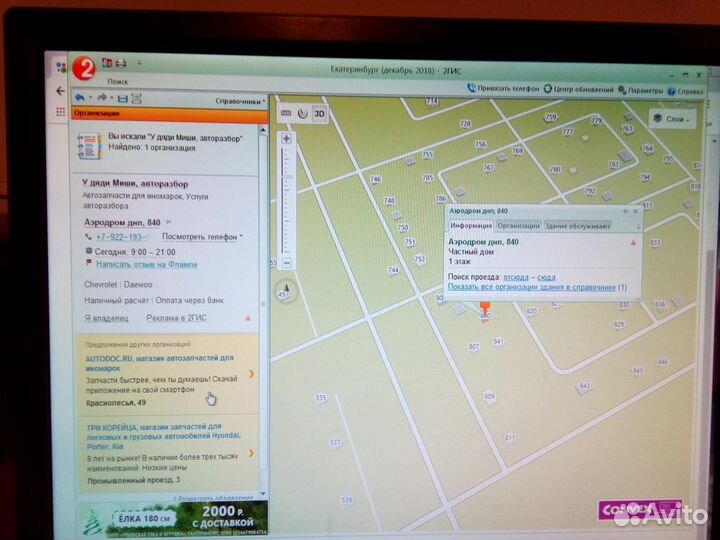720x540 pixels.
Task: Click the map zoom out minus button
Action: pos(287,263)
